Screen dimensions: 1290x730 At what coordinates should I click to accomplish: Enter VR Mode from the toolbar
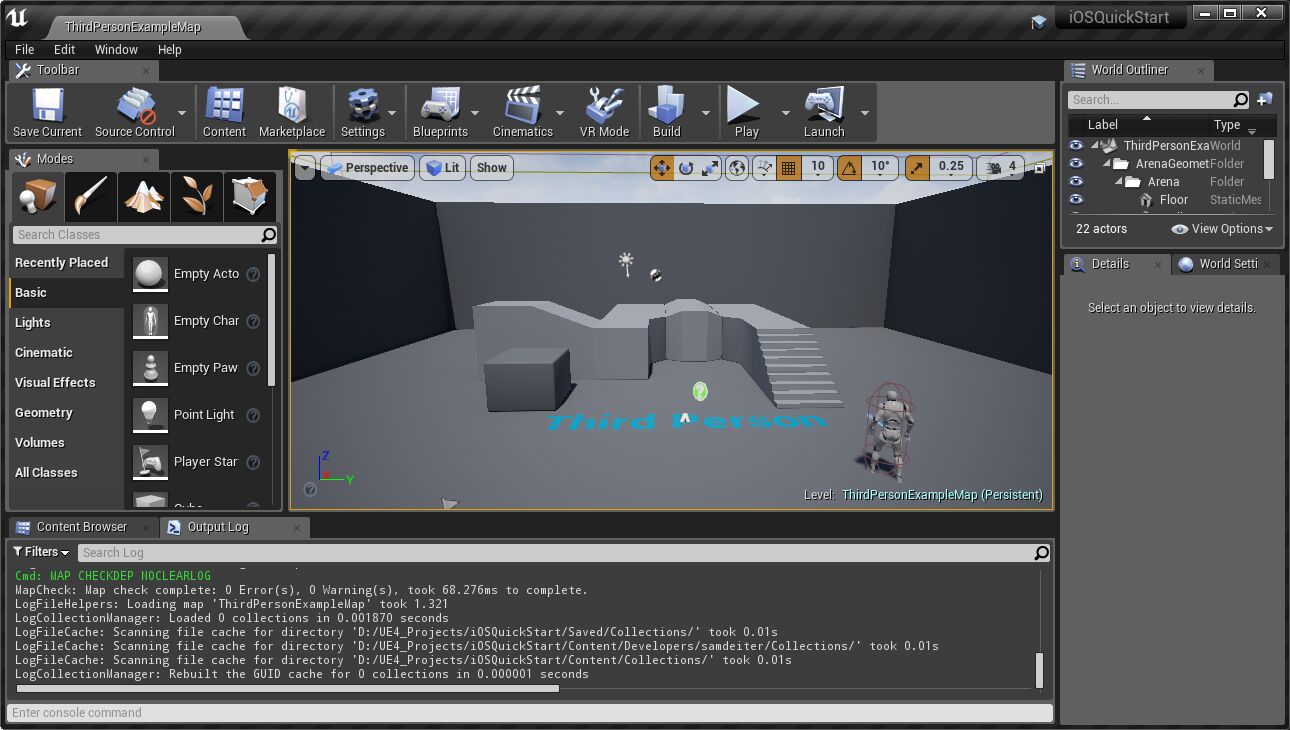point(604,108)
